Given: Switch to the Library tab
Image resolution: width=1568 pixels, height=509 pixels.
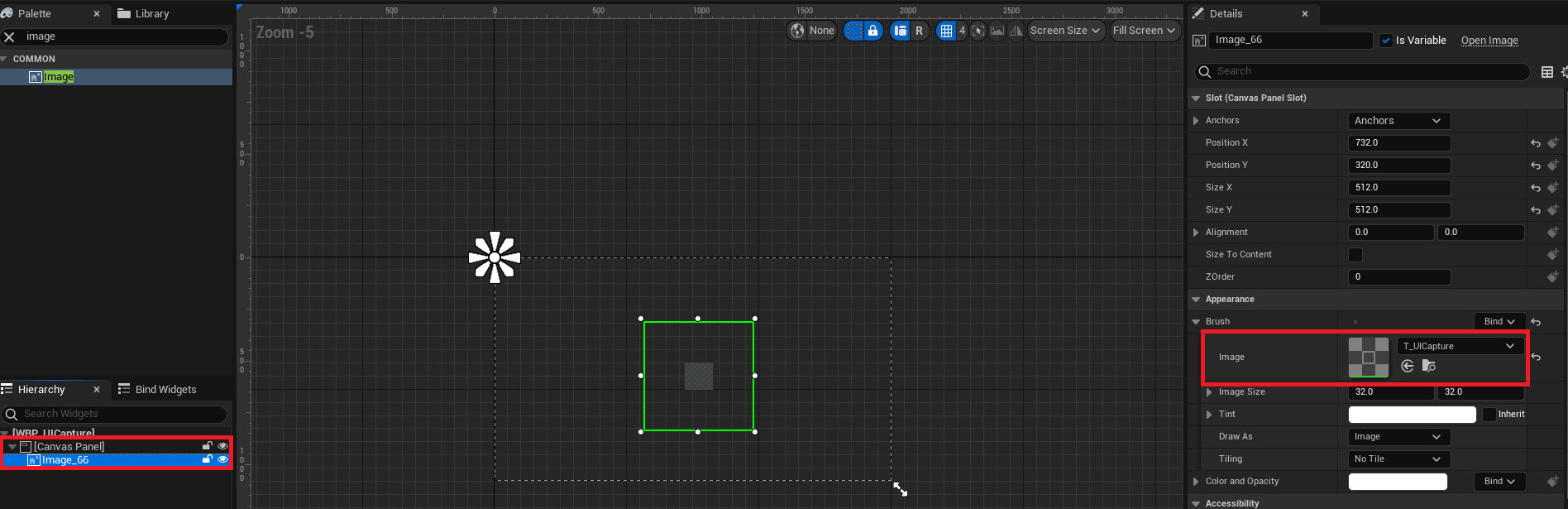Looking at the screenshot, I should pyautogui.click(x=144, y=14).
